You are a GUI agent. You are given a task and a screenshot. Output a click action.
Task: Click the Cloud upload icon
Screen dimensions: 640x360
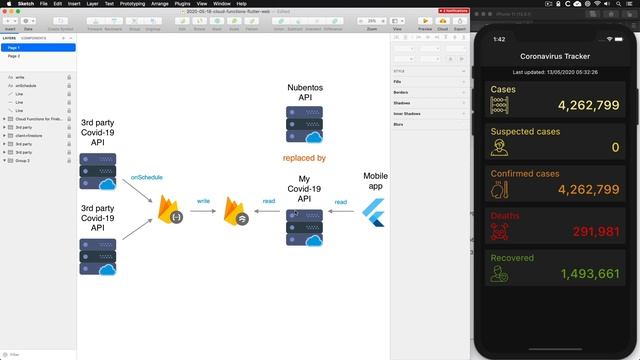pos(443,21)
